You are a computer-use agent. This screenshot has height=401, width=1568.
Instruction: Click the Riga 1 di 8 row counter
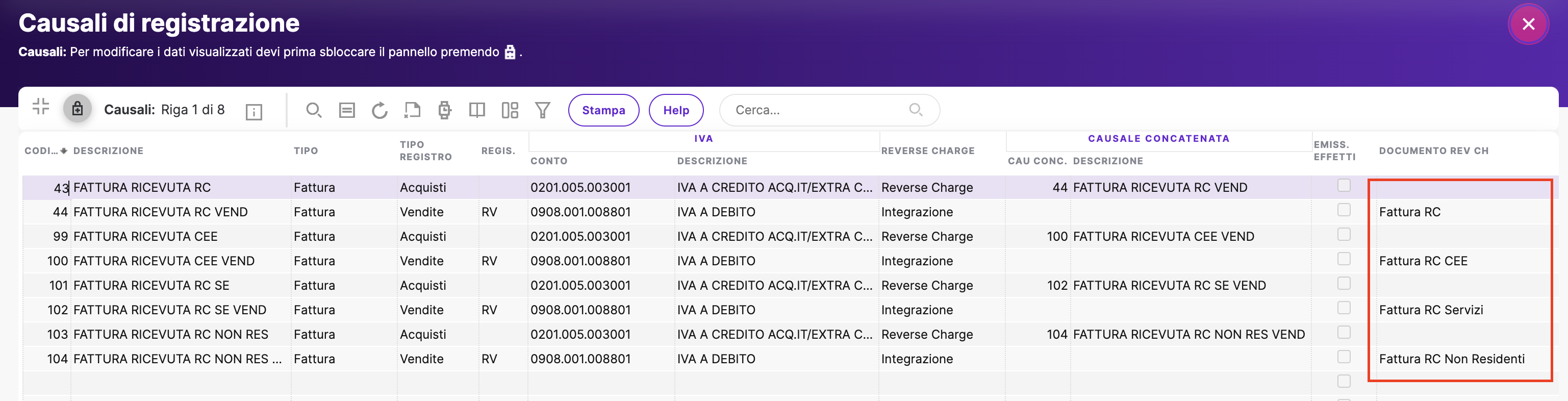click(x=192, y=110)
